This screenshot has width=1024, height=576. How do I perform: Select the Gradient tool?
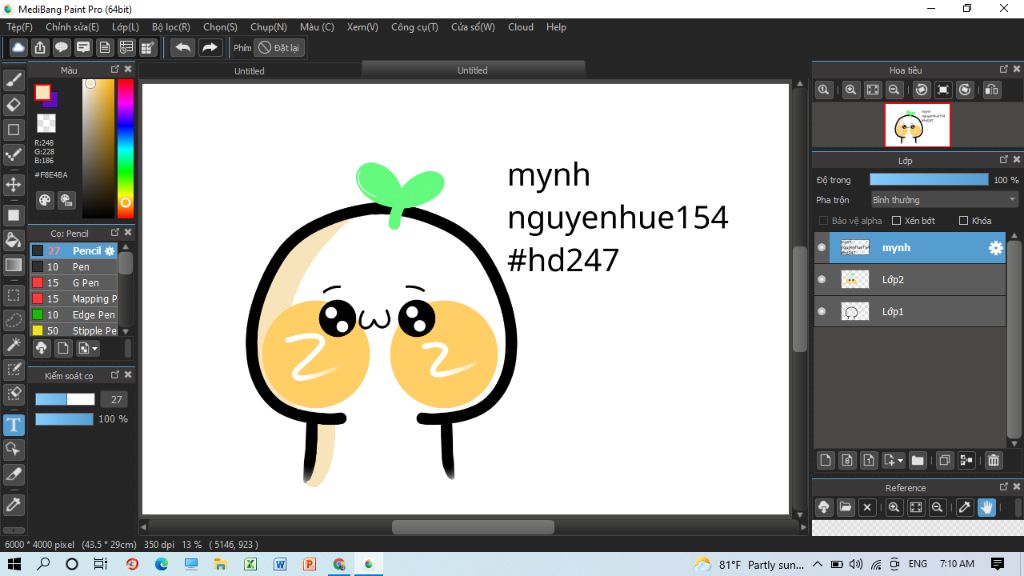[x=14, y=264]
